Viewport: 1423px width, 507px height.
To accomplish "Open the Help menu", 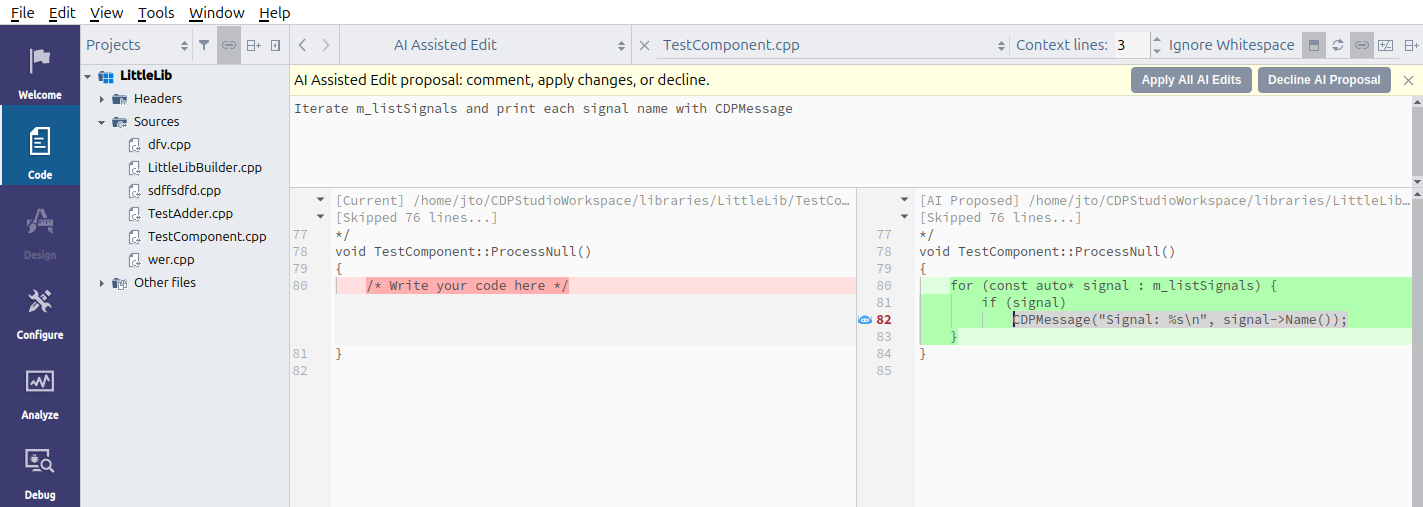I will click(274, 13).
